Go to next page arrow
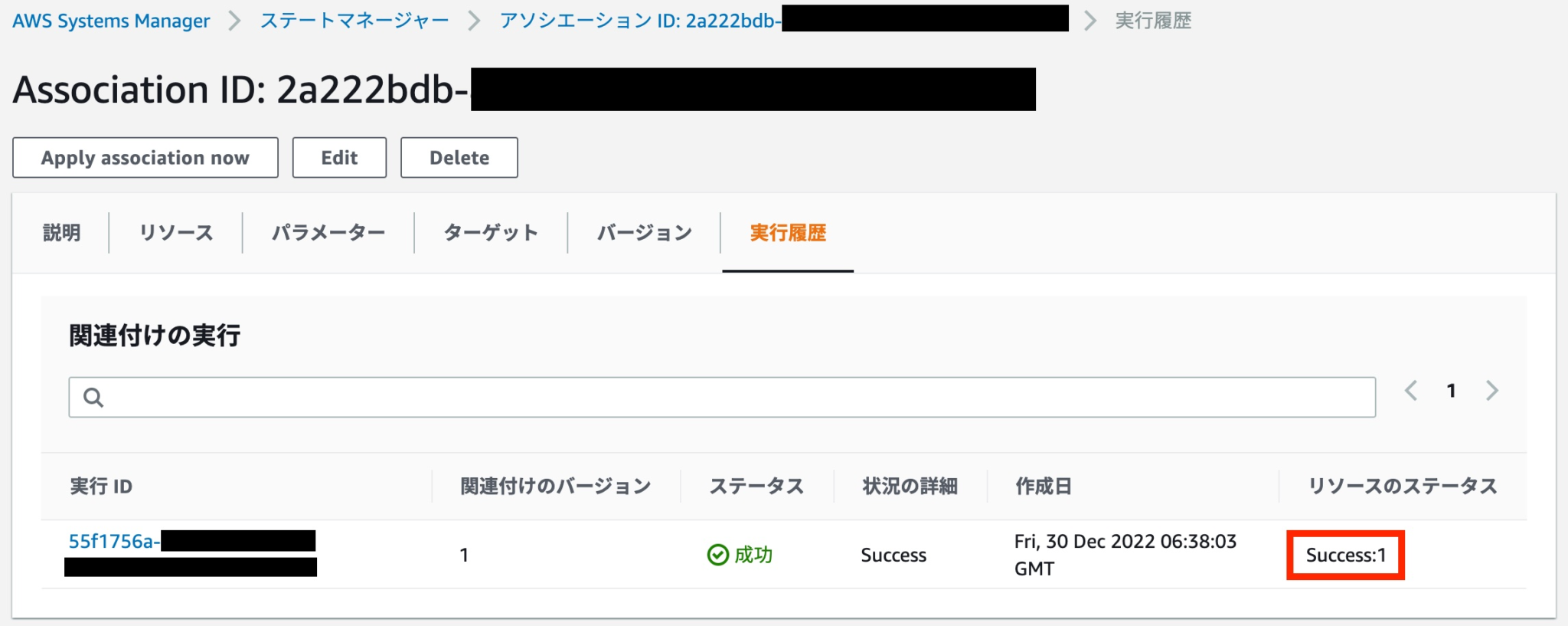 point(1491,391)
